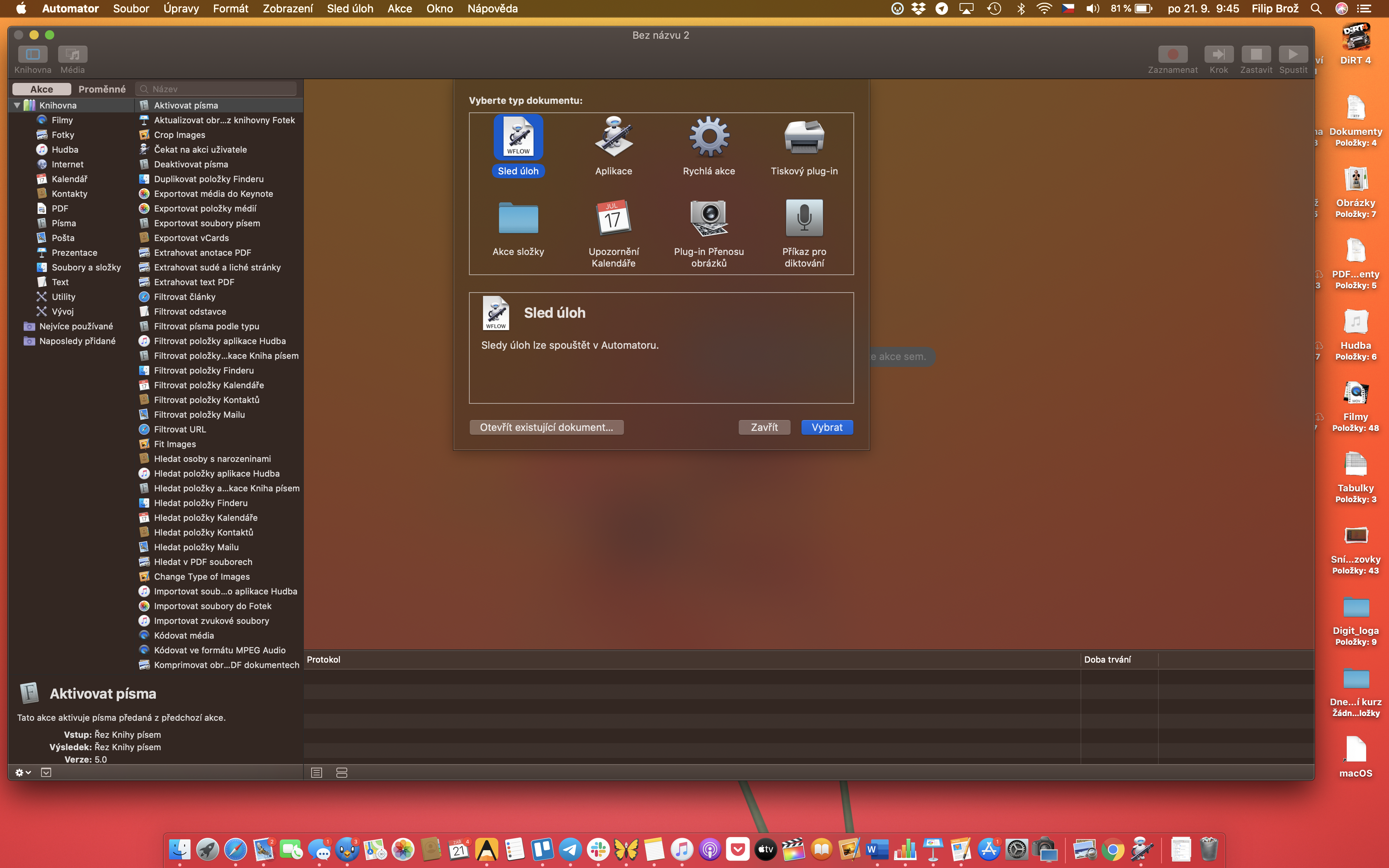Switch protocol area to log list view
The width and height of the screenshot is (1389, 868).
click(x=316, y=773)
